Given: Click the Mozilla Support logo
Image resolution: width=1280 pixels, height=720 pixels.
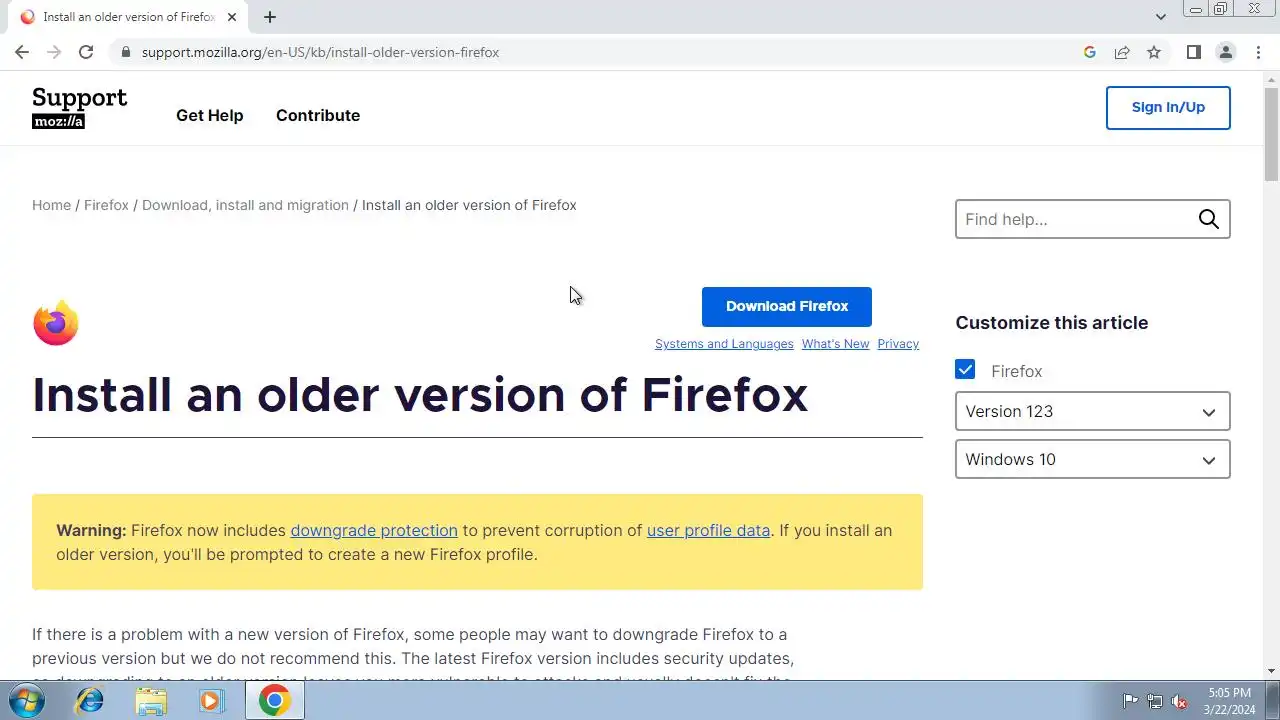Looking at the screenshot, I should tap(80, 108).
